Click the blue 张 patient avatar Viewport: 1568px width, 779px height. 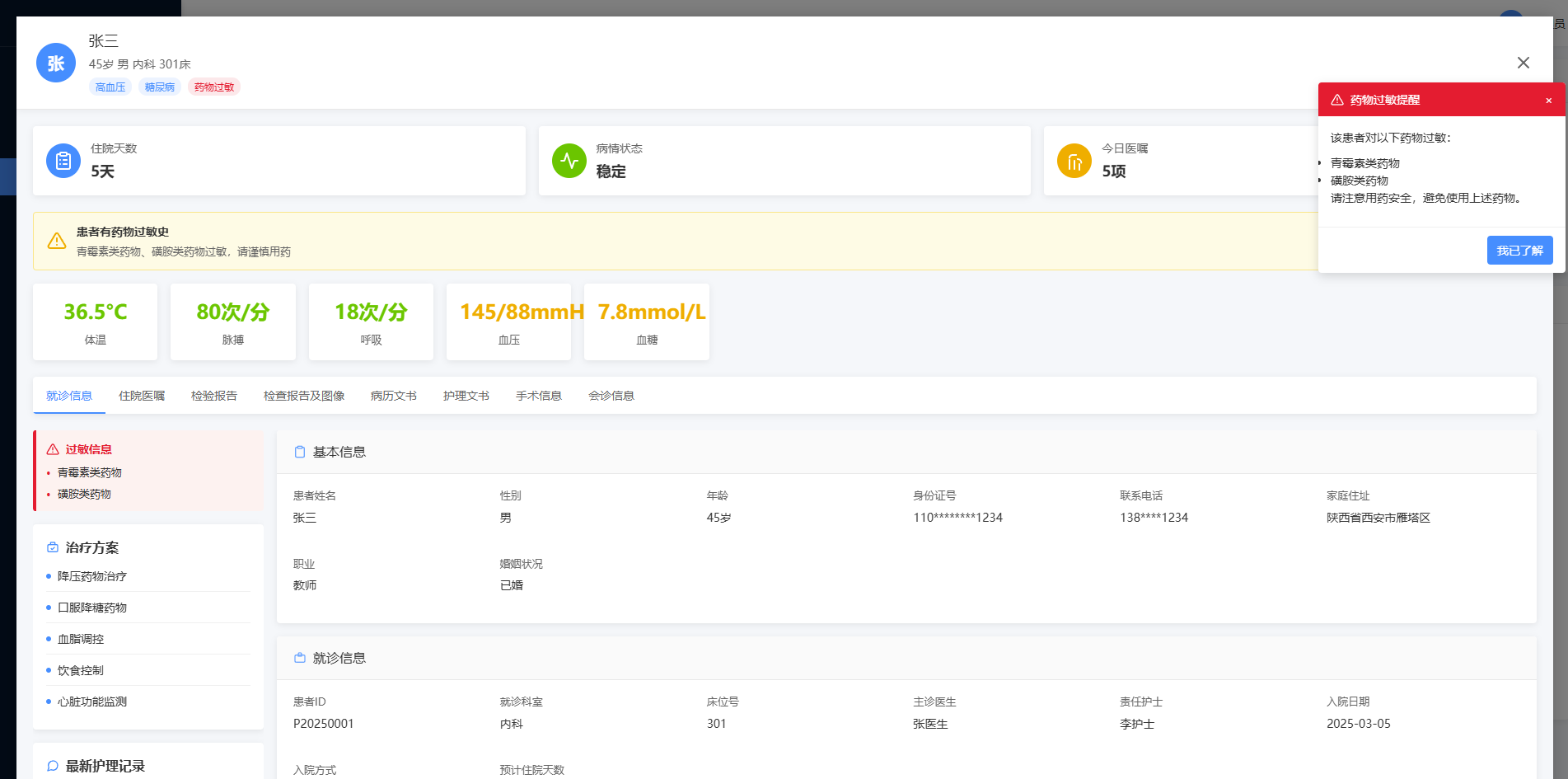coord(56,63)
